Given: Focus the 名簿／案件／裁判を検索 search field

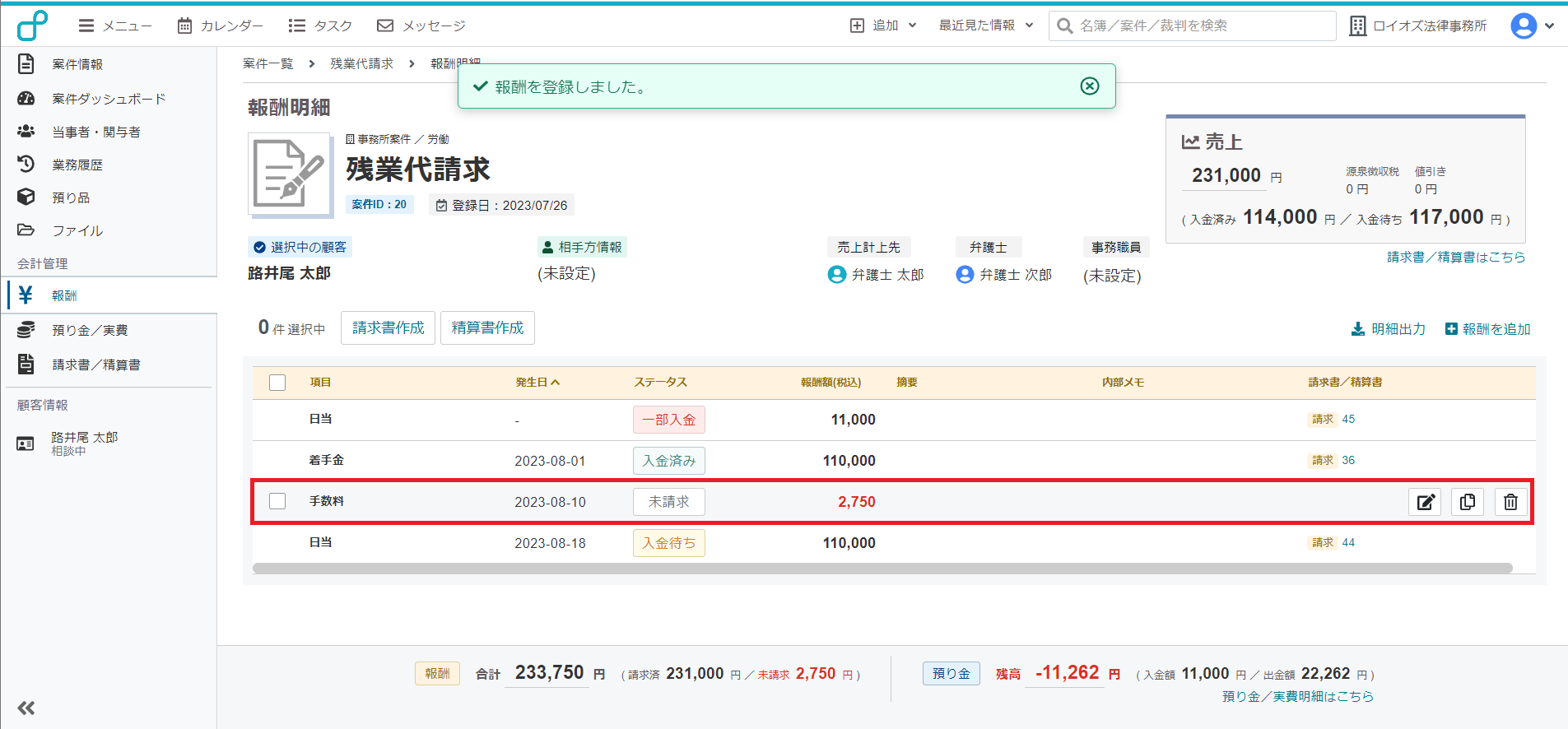Looking at the screenshot, I should click(1192, 26).
